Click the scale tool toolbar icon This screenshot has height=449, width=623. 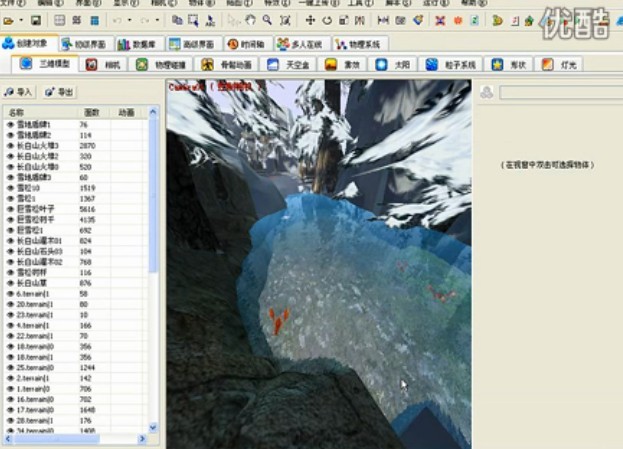[343, 20]
